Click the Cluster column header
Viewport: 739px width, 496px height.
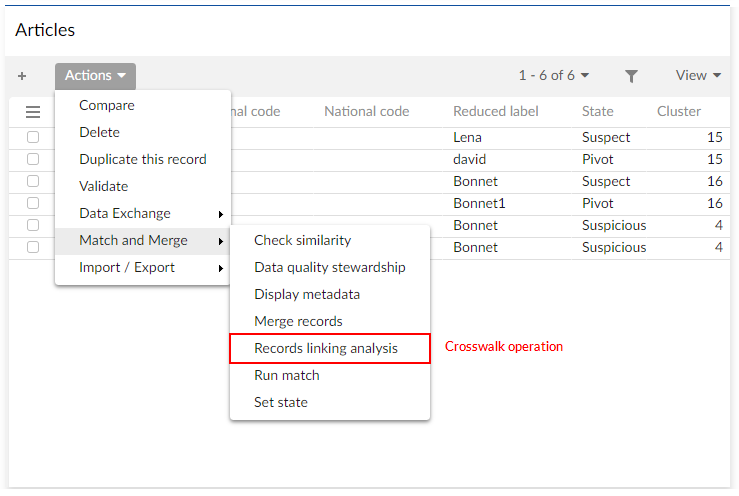tap(679, 111)
